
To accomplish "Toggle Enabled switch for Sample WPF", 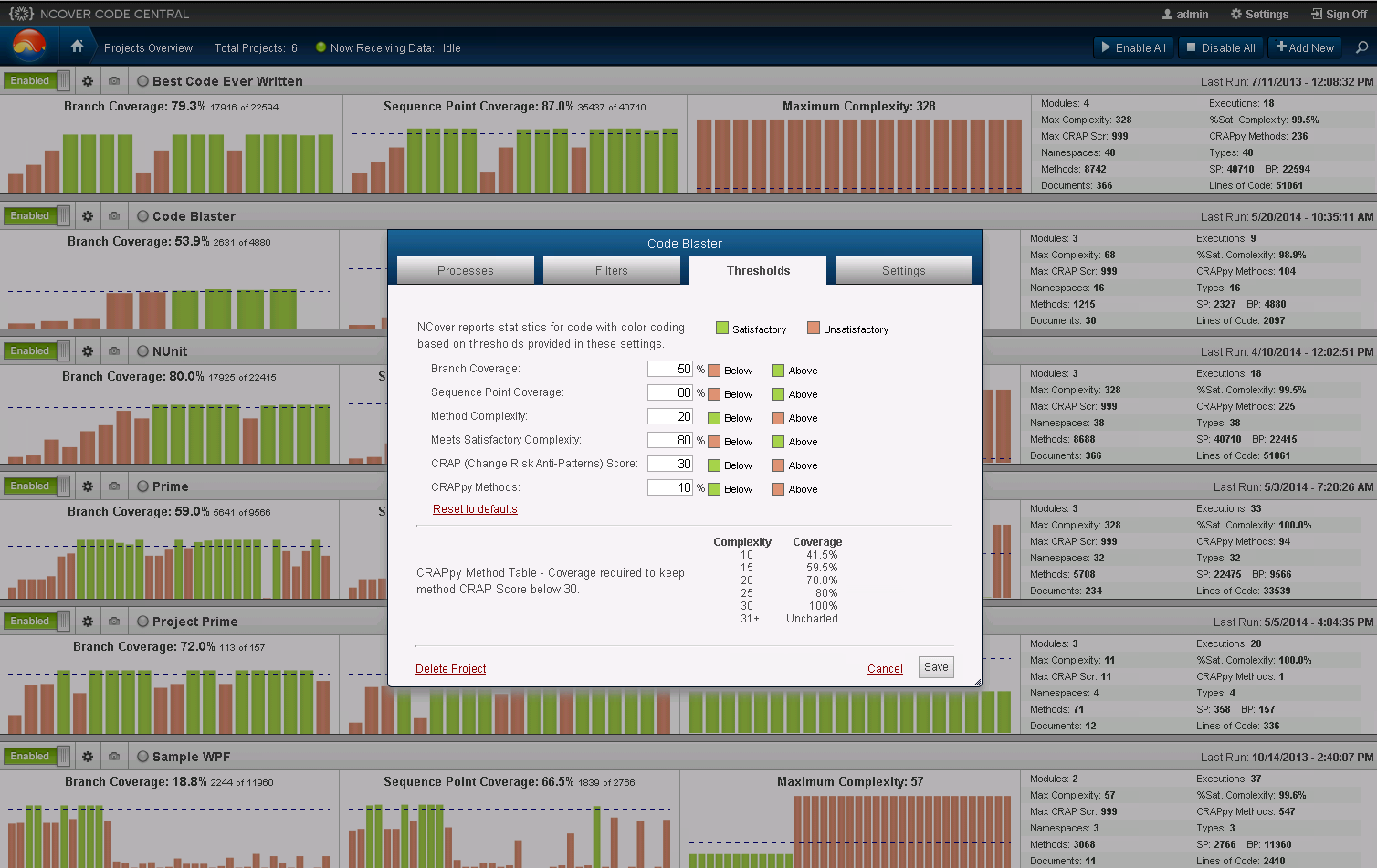I will pyautogui.click(x=37, y=757).
